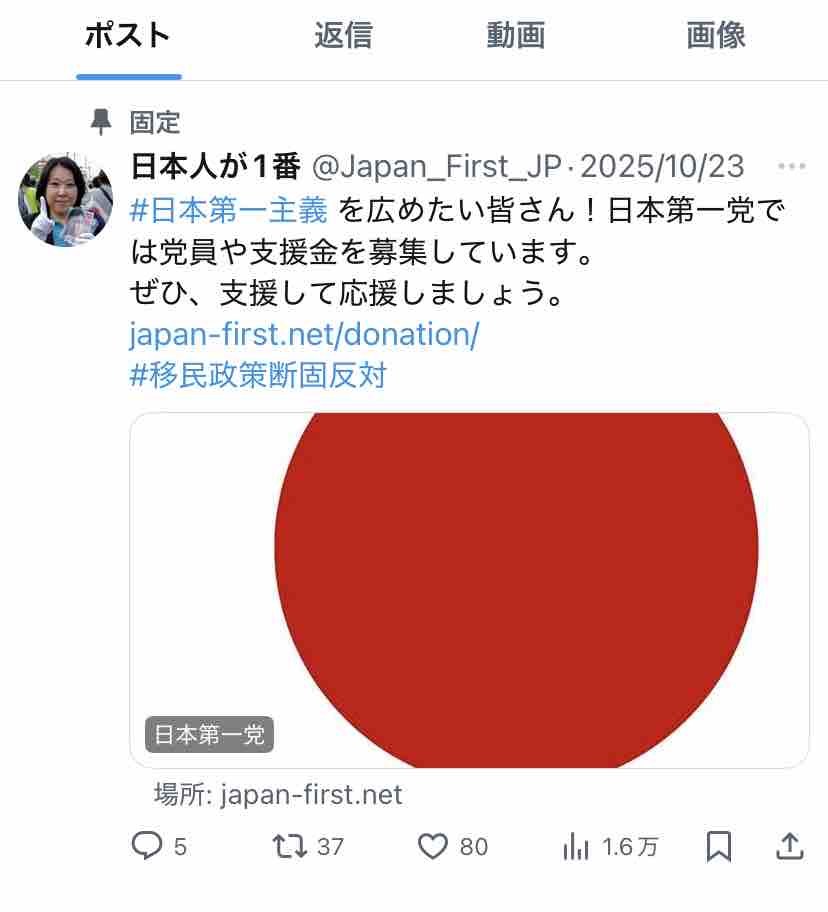The width and height of the screenshot is (828, 912).
Task: Open view analytics bar chart icon
Action: tap(576, 847)
